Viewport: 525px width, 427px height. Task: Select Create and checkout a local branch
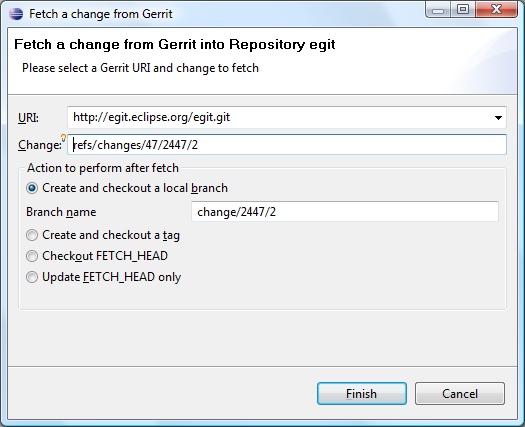click(x=32, y=188)
